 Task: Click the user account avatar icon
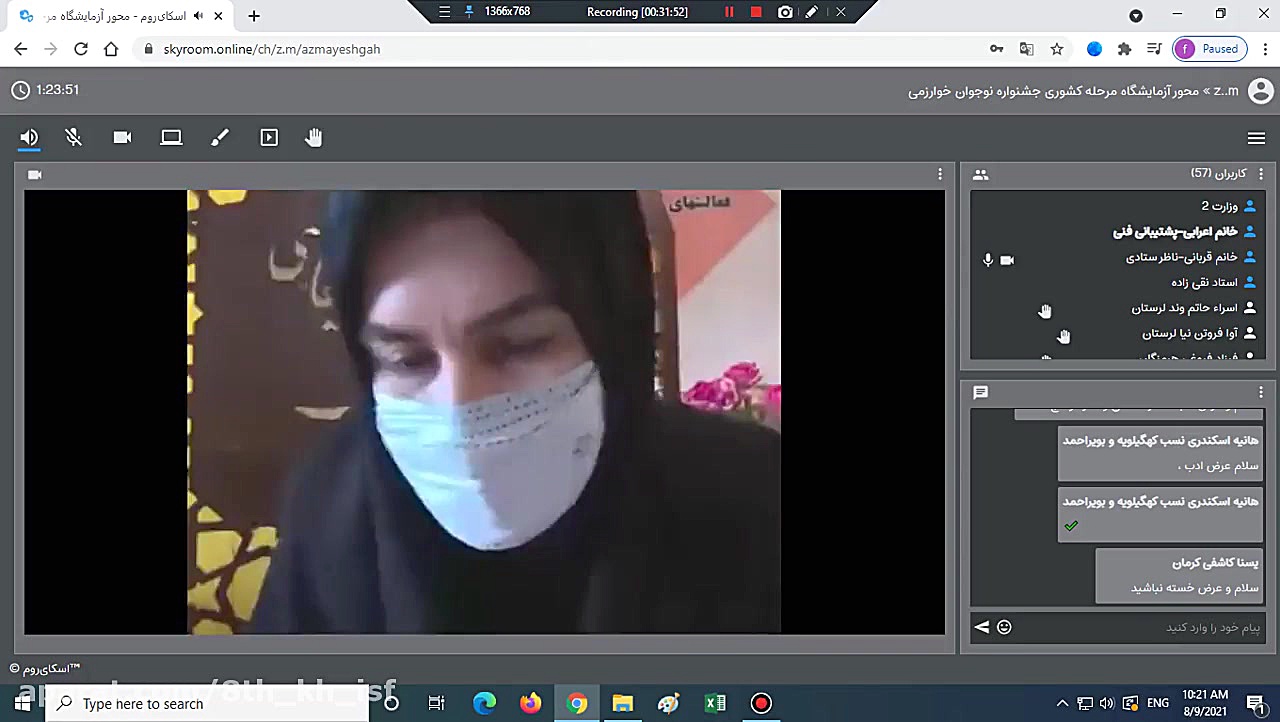pyautogui.click(x=1261, y=91)
